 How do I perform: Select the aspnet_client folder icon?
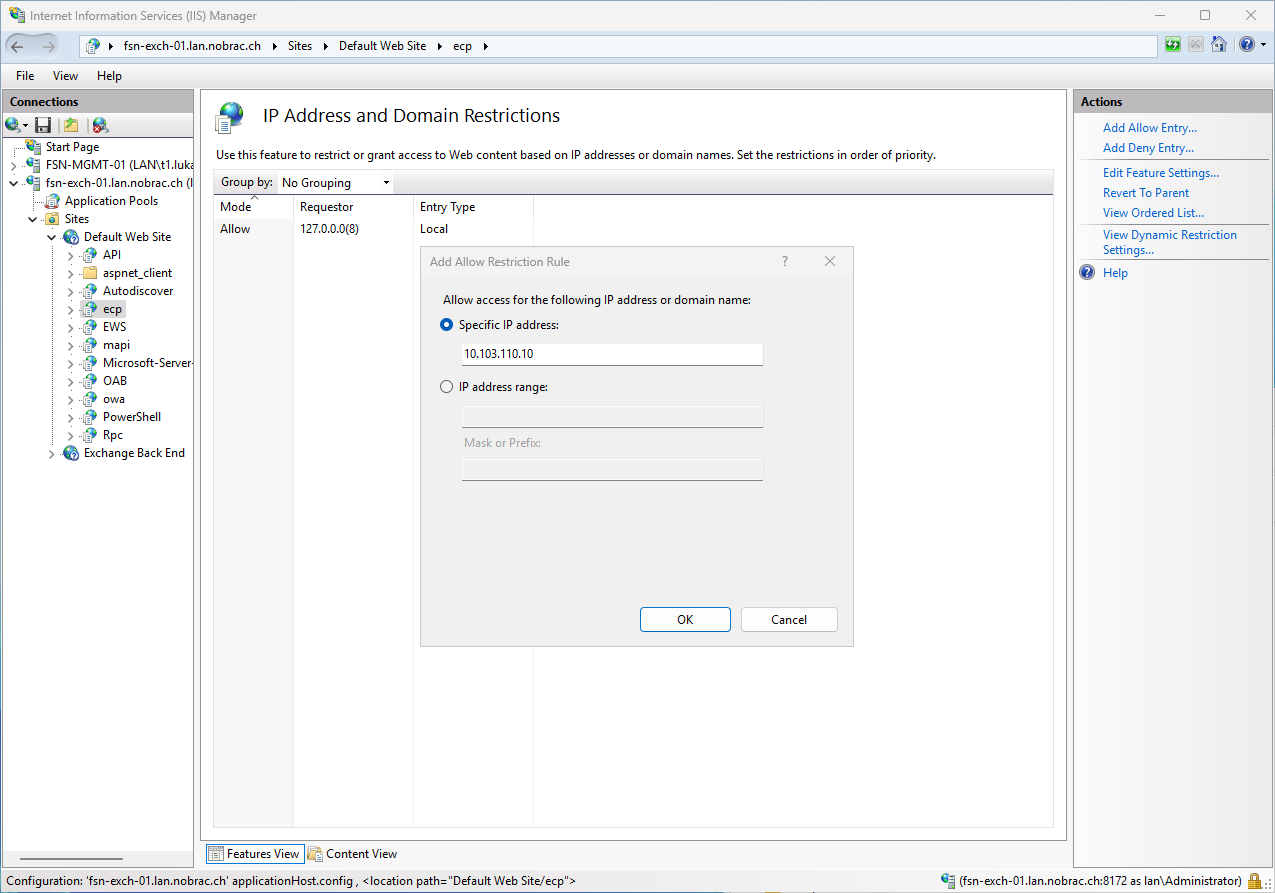tap(91, 273)
